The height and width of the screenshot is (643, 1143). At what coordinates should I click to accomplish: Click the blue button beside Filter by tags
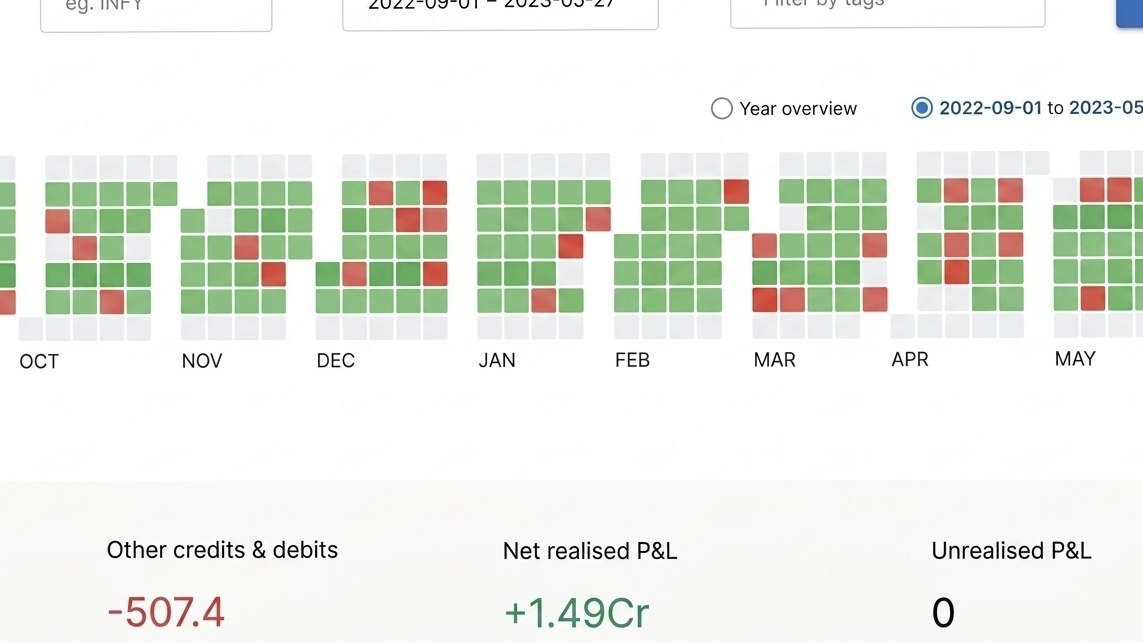coord(1130,10)
